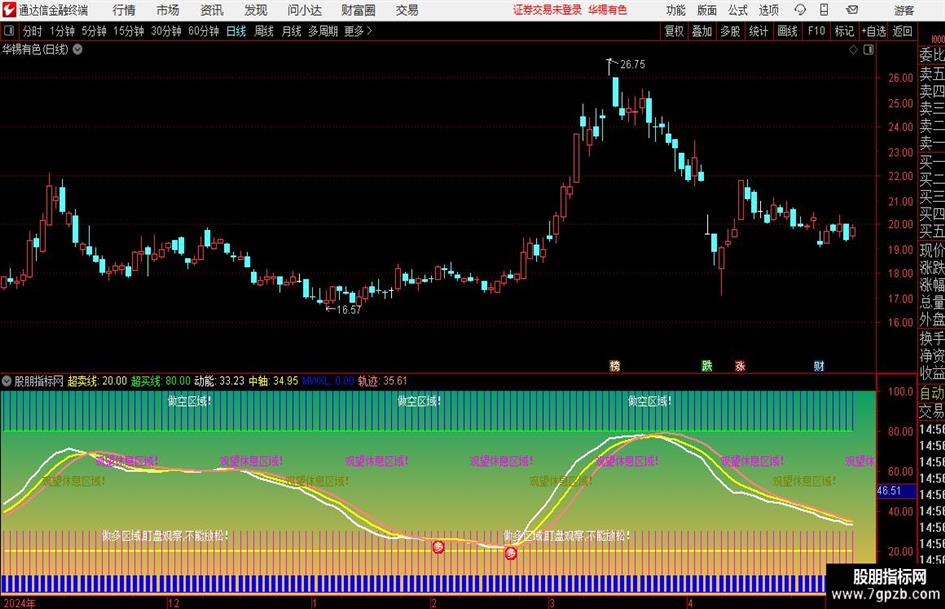Open the 资讯 menu
This screenshot has height=609, width=945.
pos(212,10)
